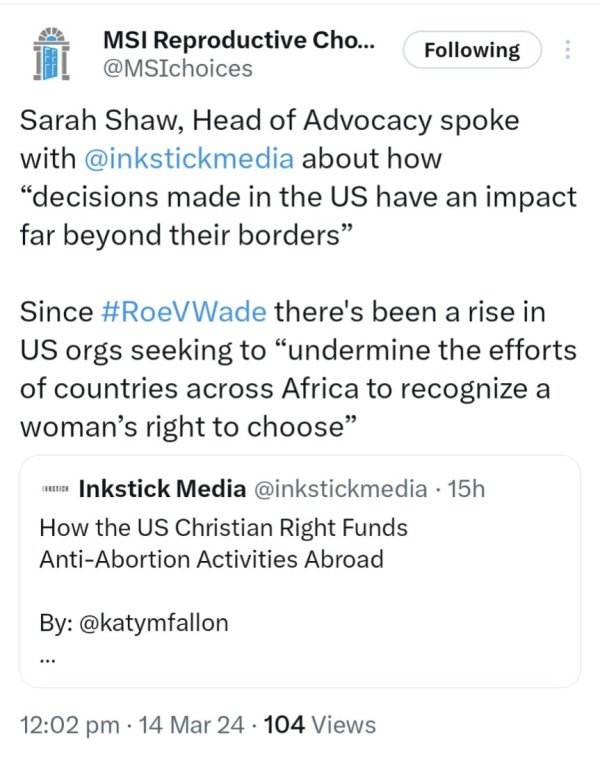Screen dimensions: 600x757
Task: Click the @MSIchoices handle
Action: coord(177,68)
